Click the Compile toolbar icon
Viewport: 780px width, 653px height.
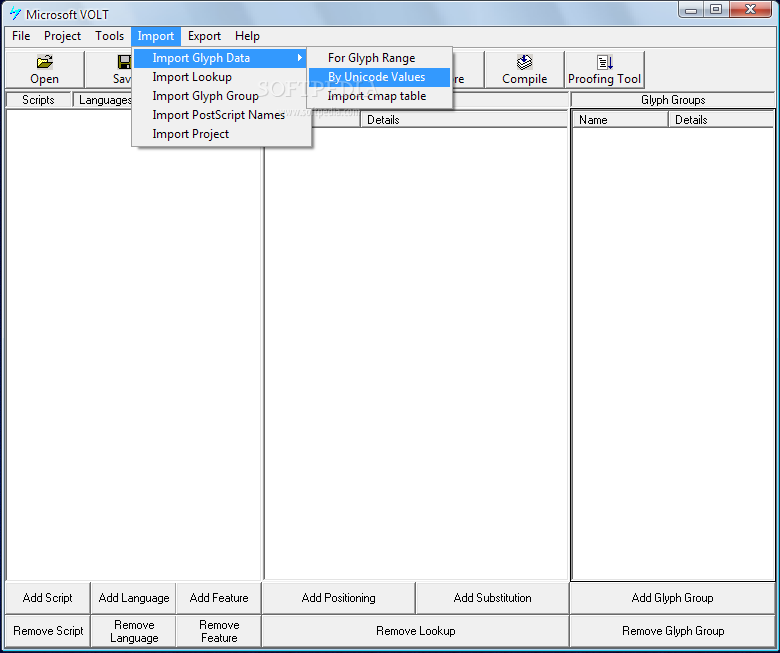pyautogui.click(x=524, y=62)
